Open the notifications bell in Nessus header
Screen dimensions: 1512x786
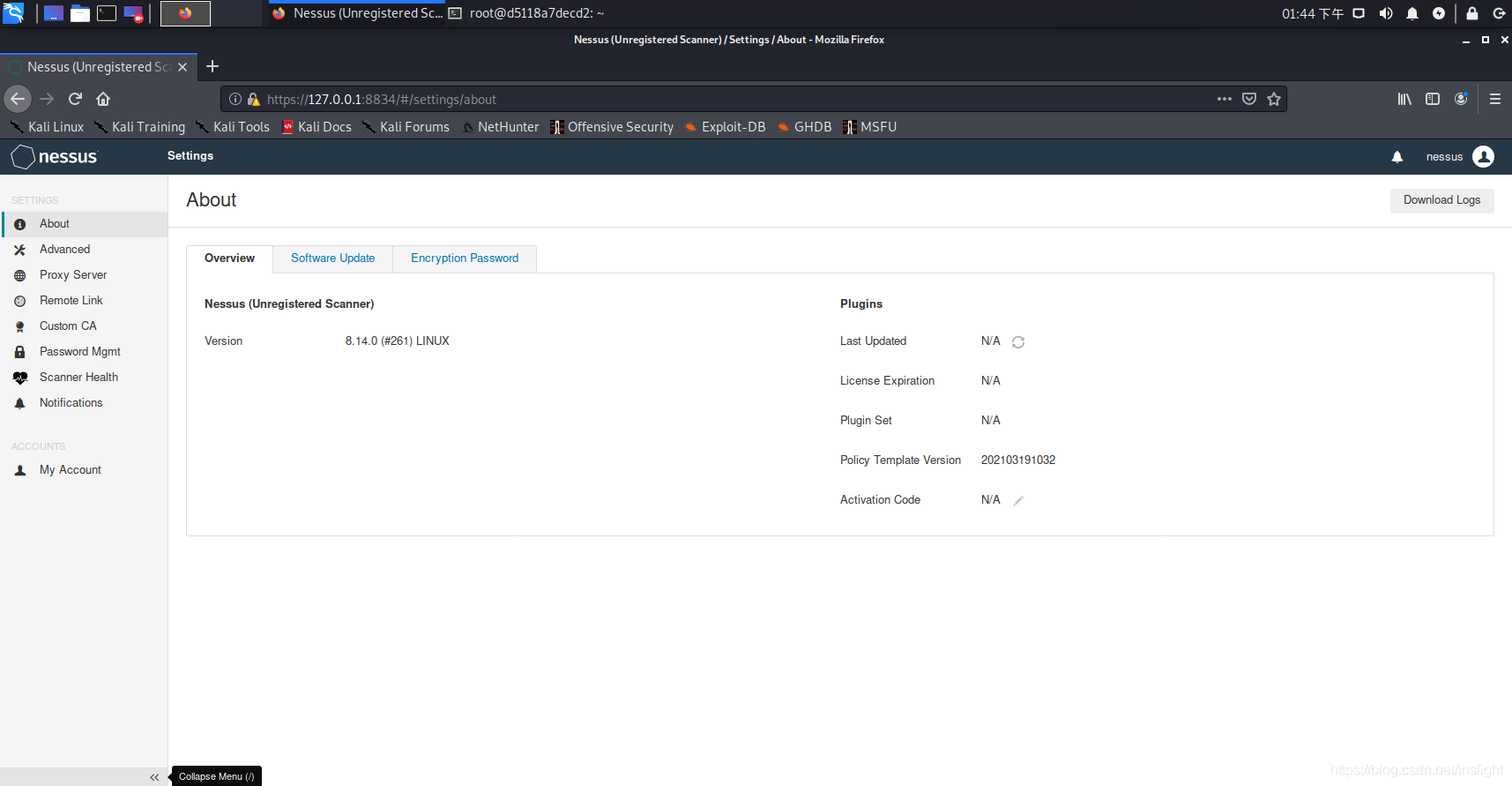pyautogui.click(x=1397, y=157)
